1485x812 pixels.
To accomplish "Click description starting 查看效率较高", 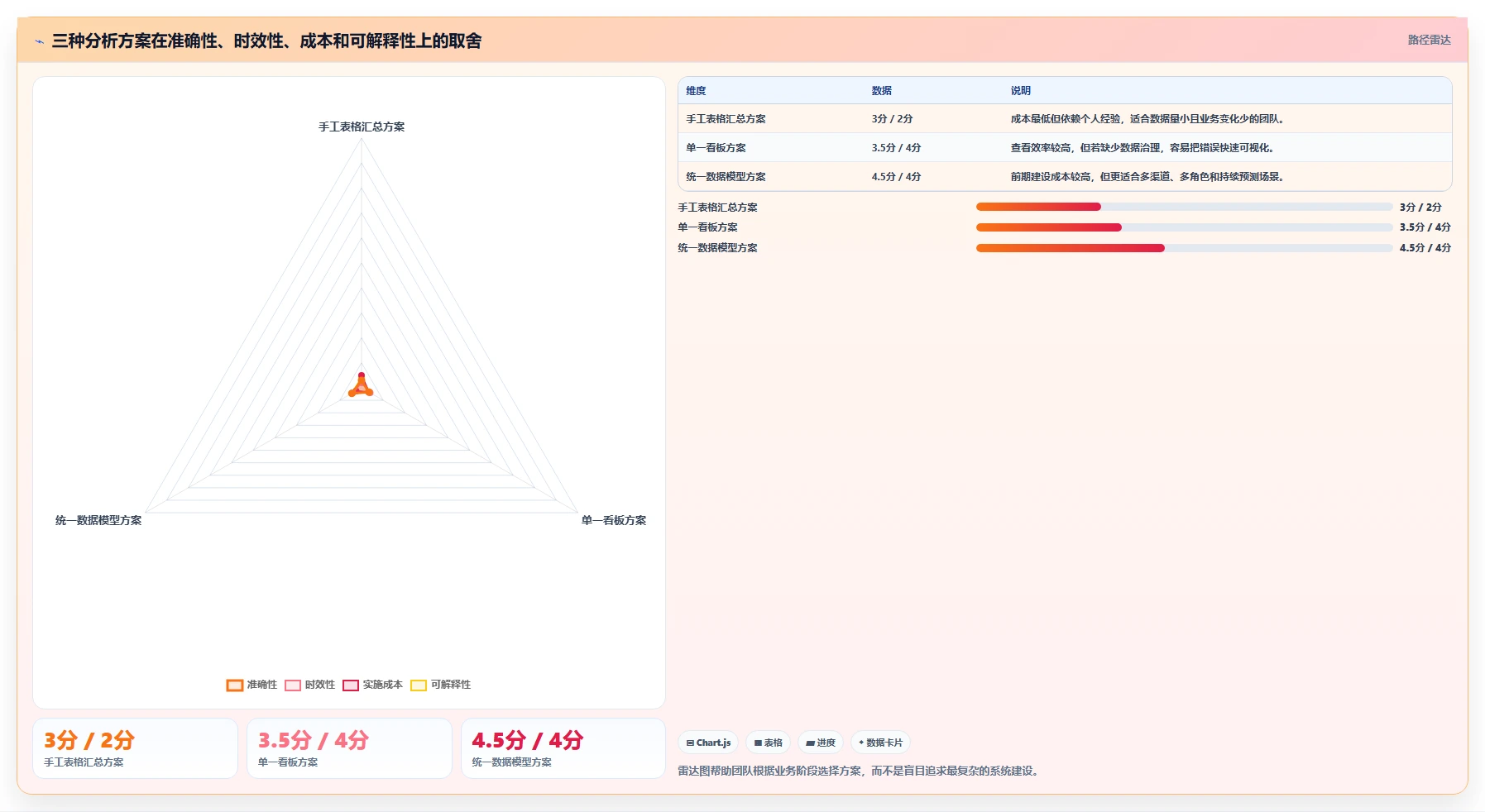I will 1142,148.
